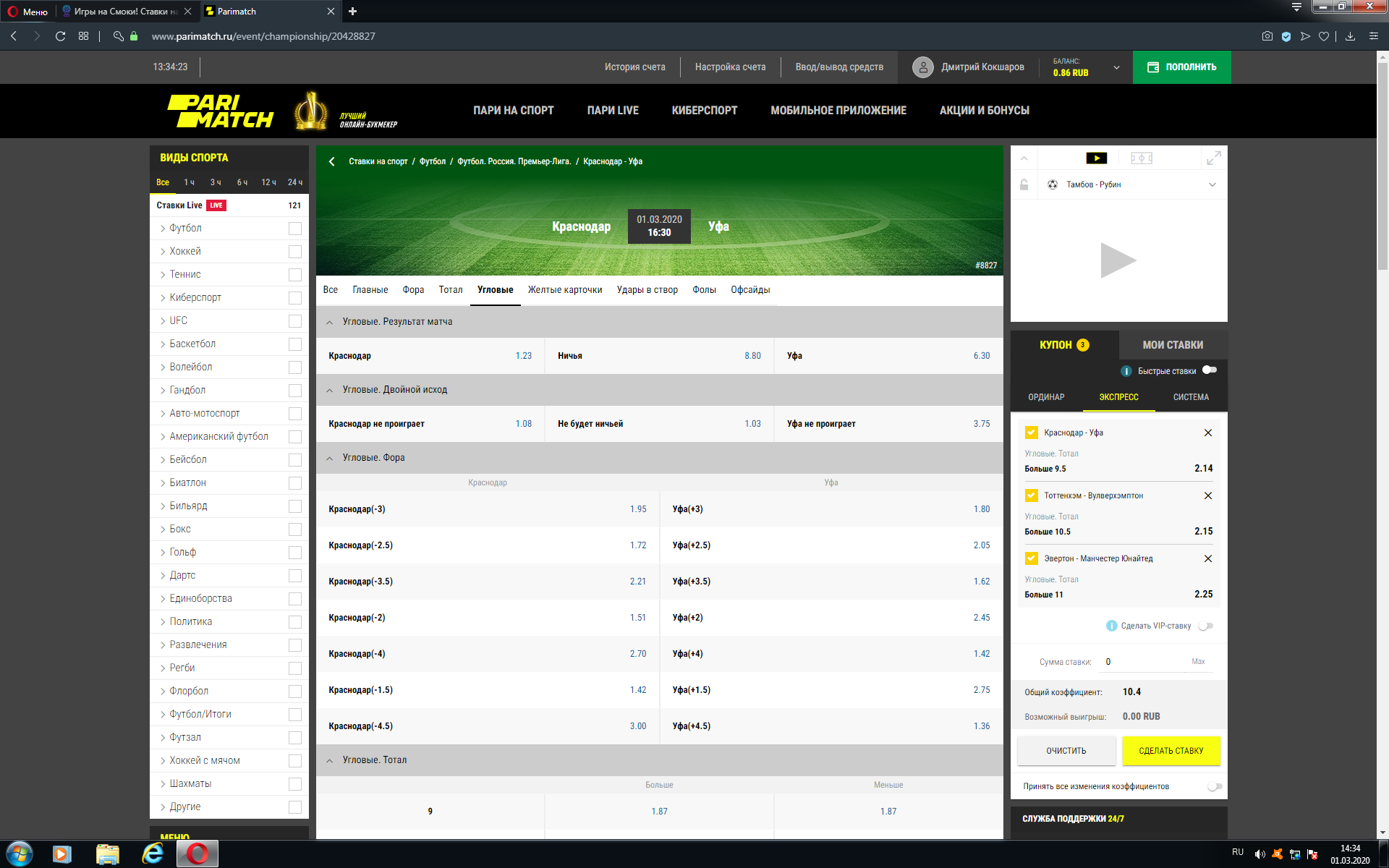Open МОИ СТАВКИ tab
The image size is (1389, 868).
click(1173, 345)
